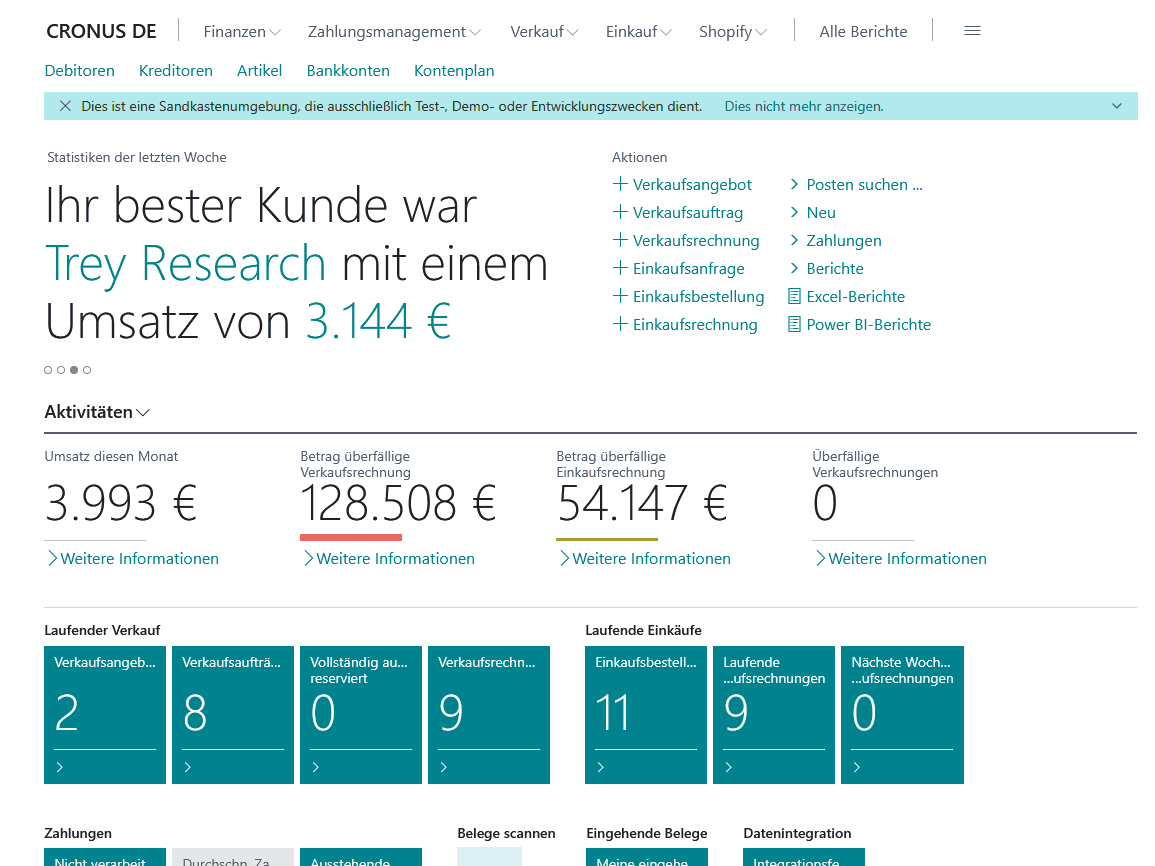Click plus icon beside Einkaufsbestellung

click(620, 296)
